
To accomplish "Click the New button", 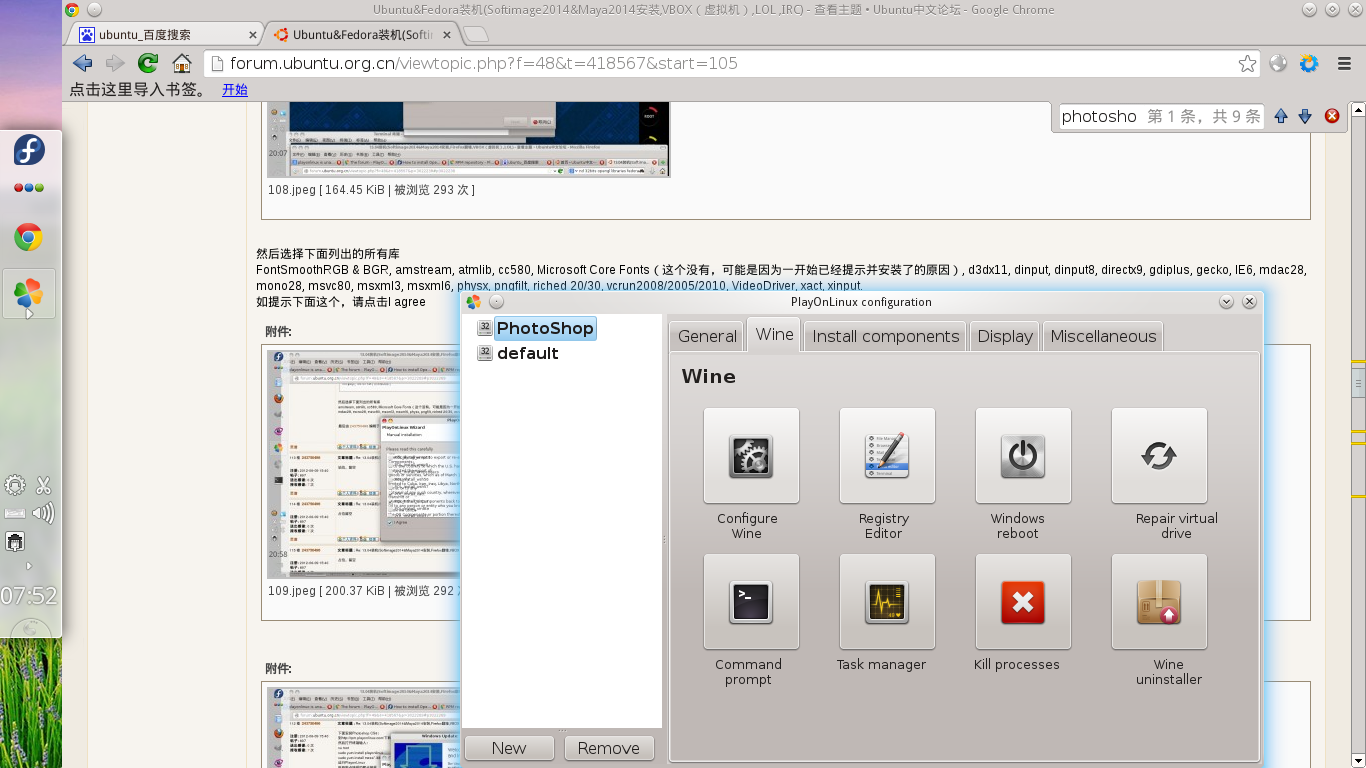I will pyautogui.click(x=509, y=748).
